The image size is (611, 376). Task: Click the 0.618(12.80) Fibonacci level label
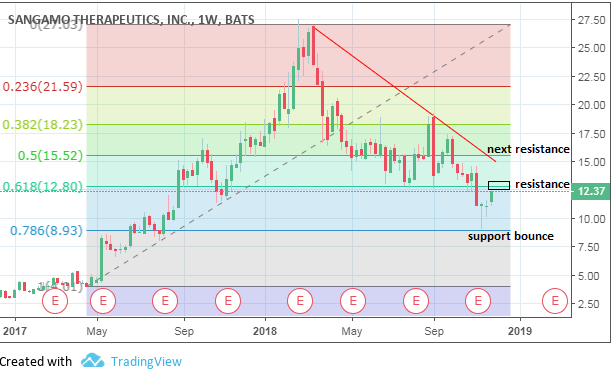point(42,186)
